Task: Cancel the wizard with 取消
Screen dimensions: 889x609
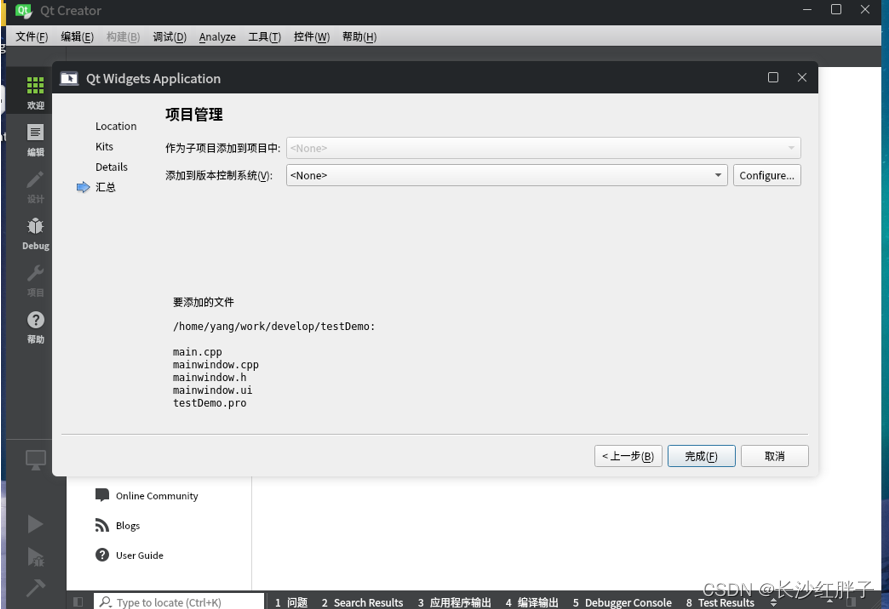Action: pyautogui.click(x=774, y=456)
